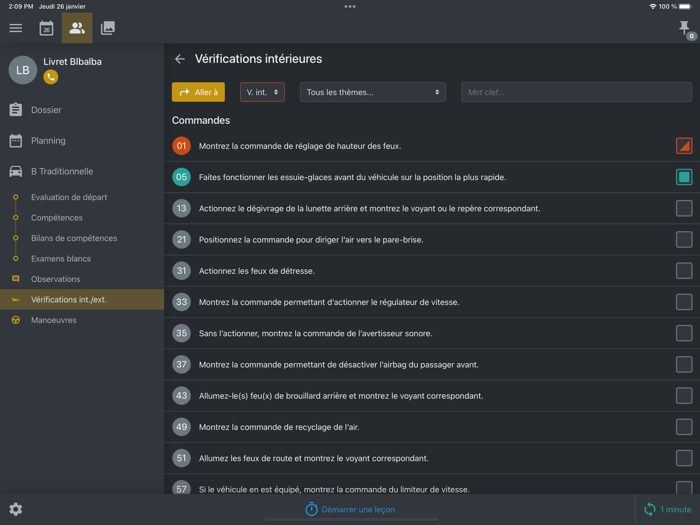Screen dimensions: 700x525
Task: Check the high beams question box
Action: [x=684, y=458]
